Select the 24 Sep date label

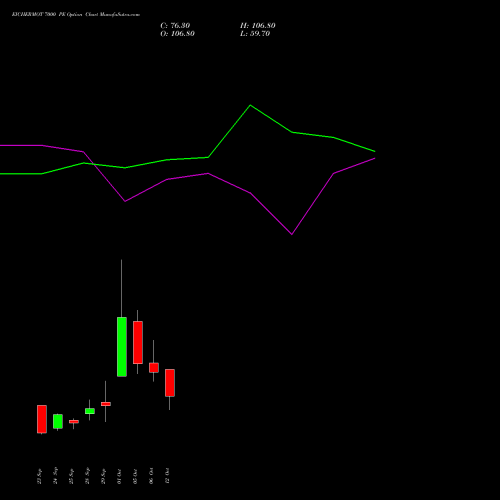click(x=55, y=476)
